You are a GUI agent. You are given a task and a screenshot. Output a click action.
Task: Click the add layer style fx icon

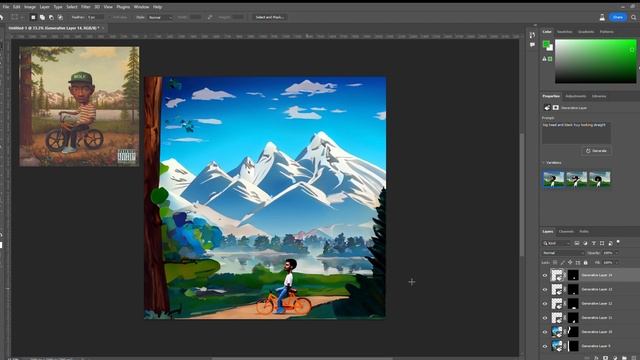pyautogui.click(x=596, y=358)
